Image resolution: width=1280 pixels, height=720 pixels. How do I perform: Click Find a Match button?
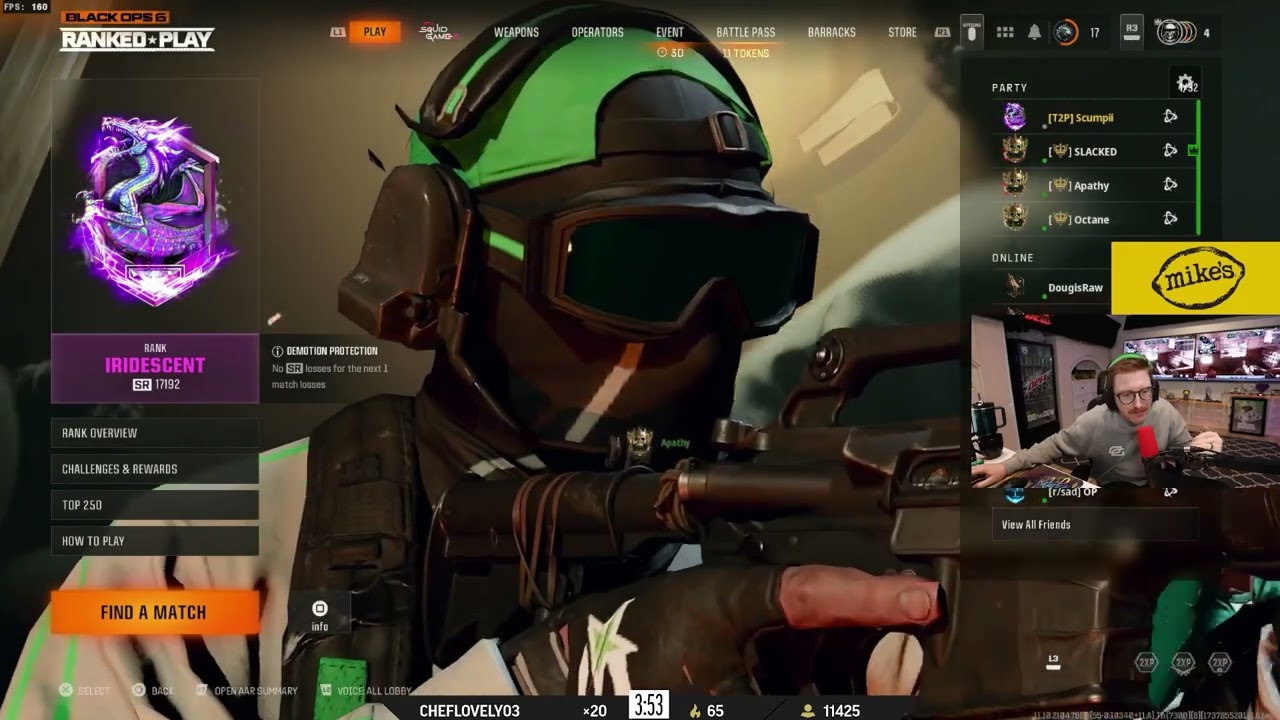pyautogui.click(x=155, y=612)
